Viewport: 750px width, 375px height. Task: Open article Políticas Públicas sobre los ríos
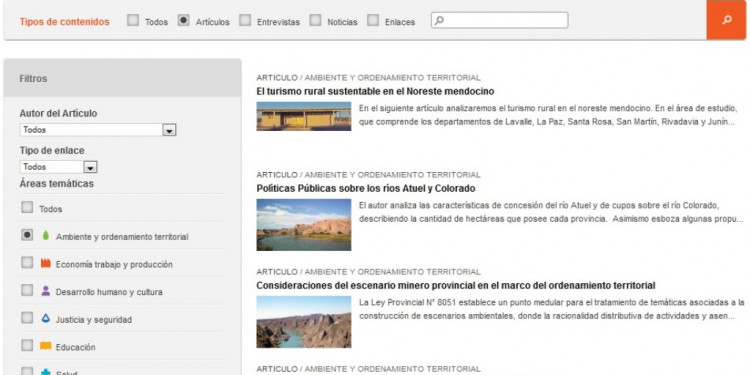(365, 188)
